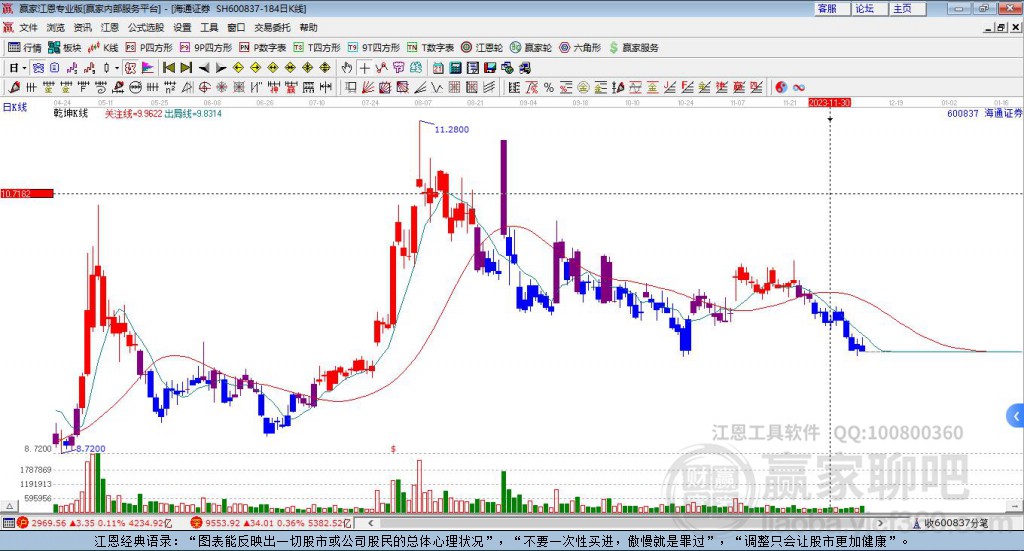Click the 深 index 9553.92 status indicator

[271, 523]
